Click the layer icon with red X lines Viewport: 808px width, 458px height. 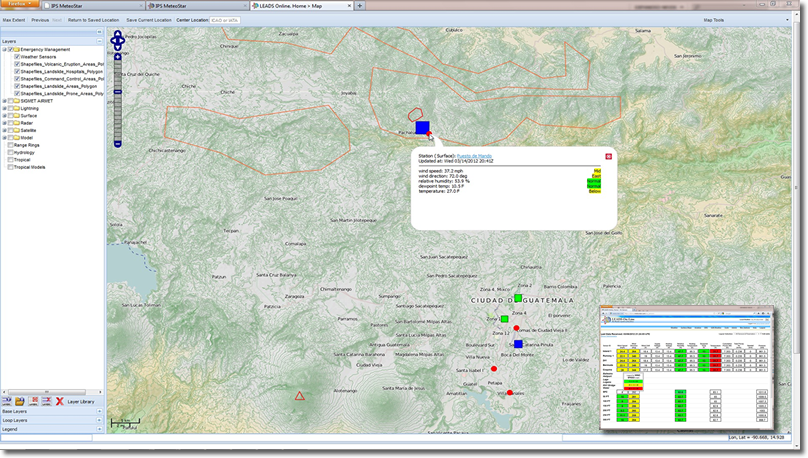click(x=46, y=401)
